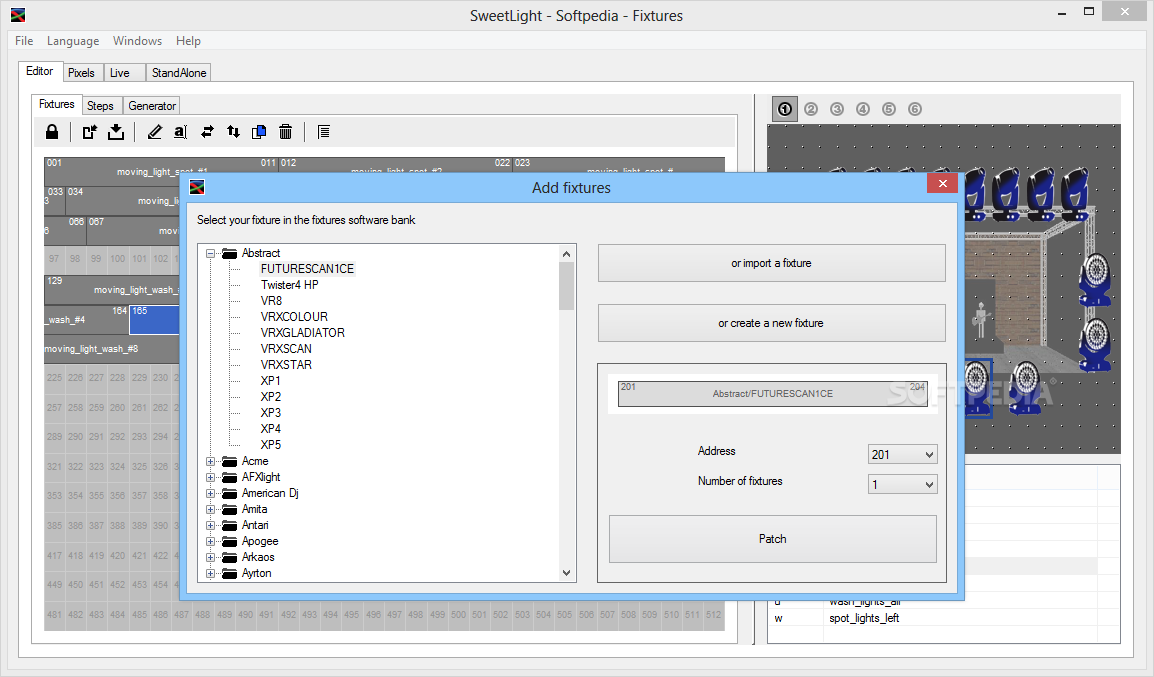
Task: Open the File menu
Action: pyautogui.click(x=24, y=40)
